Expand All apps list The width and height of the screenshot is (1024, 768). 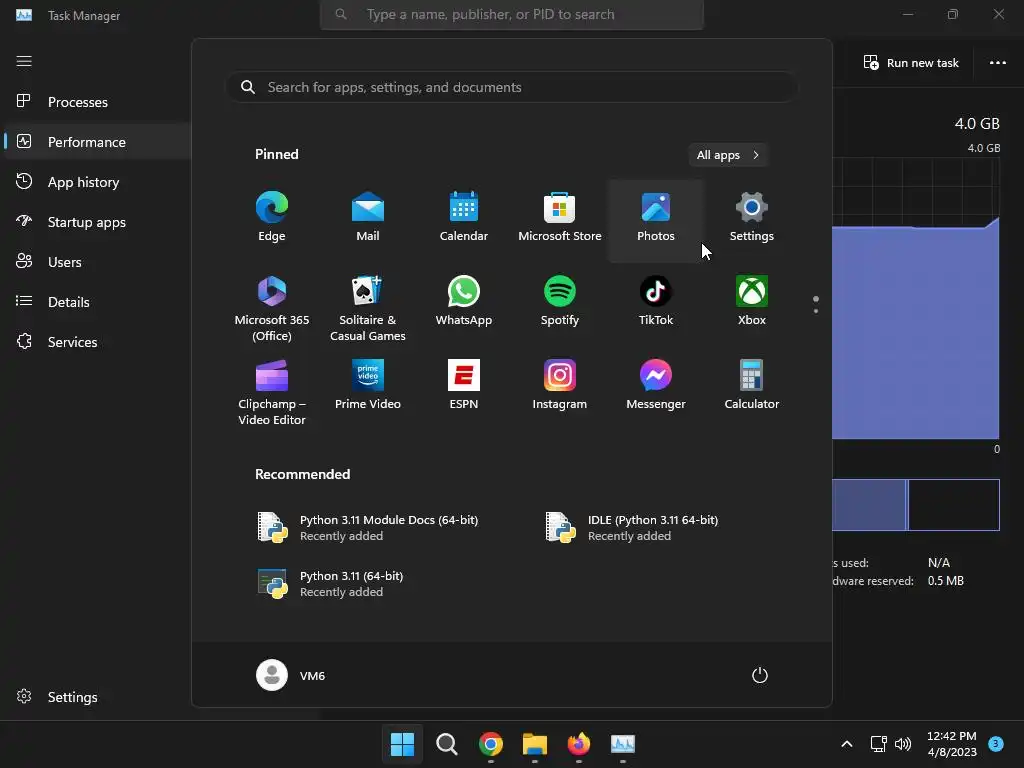click(x=728, y=155)
